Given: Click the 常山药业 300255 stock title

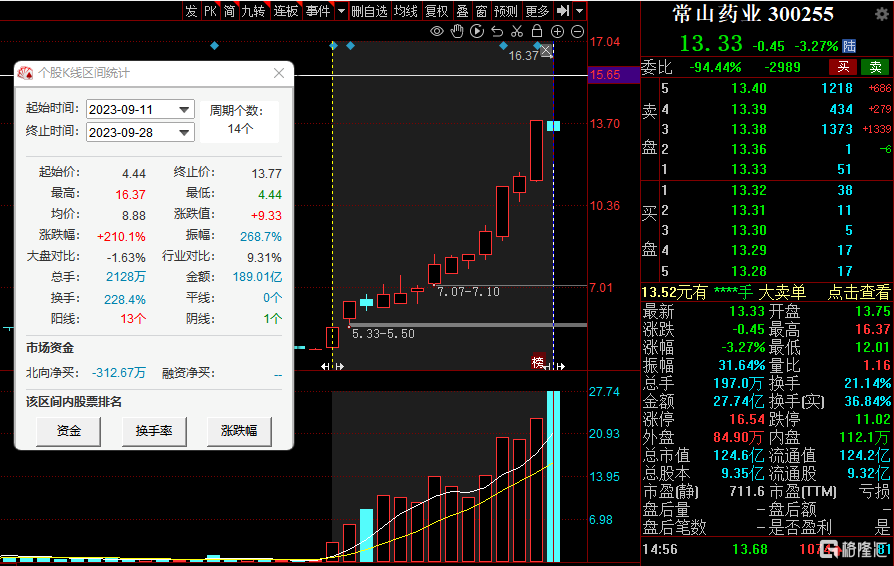Looking at the screenshot, I should tap(753, 14).
